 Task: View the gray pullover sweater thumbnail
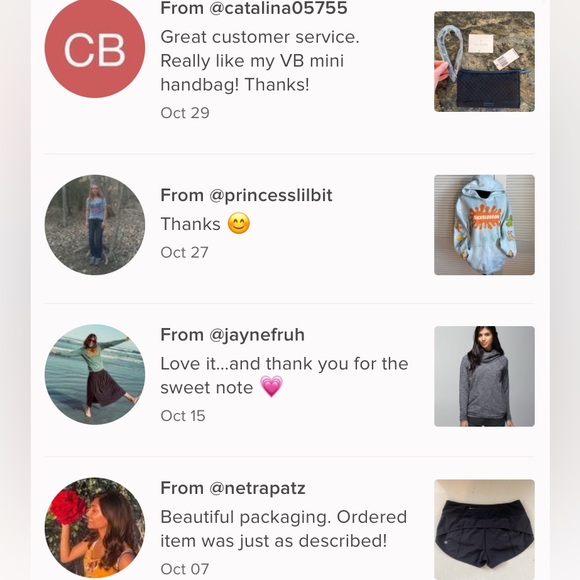(484, 376)
